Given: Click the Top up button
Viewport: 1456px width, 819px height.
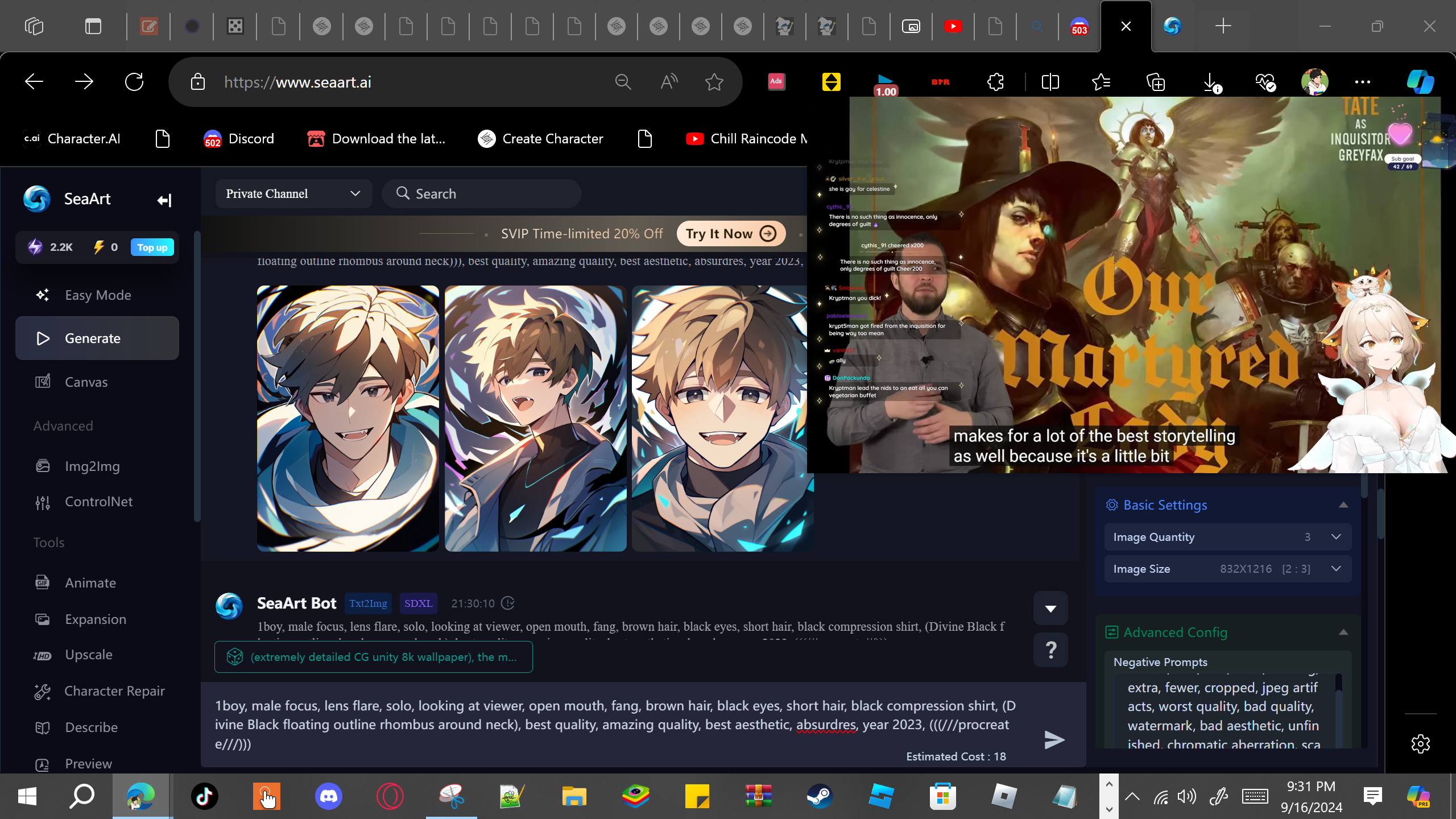Looking at the screenshot, I should [x=152, y=247].
